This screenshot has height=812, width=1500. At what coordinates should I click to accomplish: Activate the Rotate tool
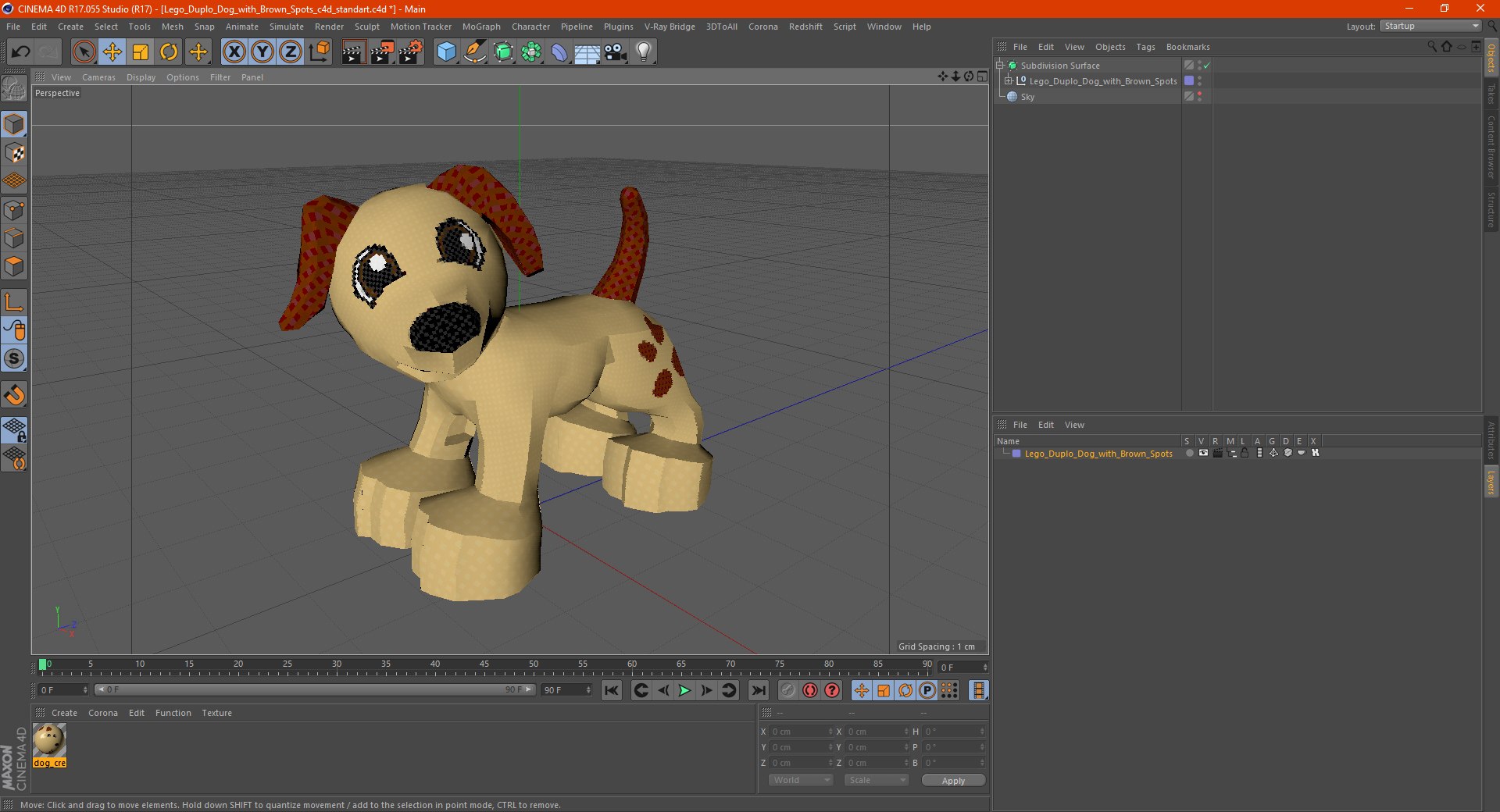point(169,52)
